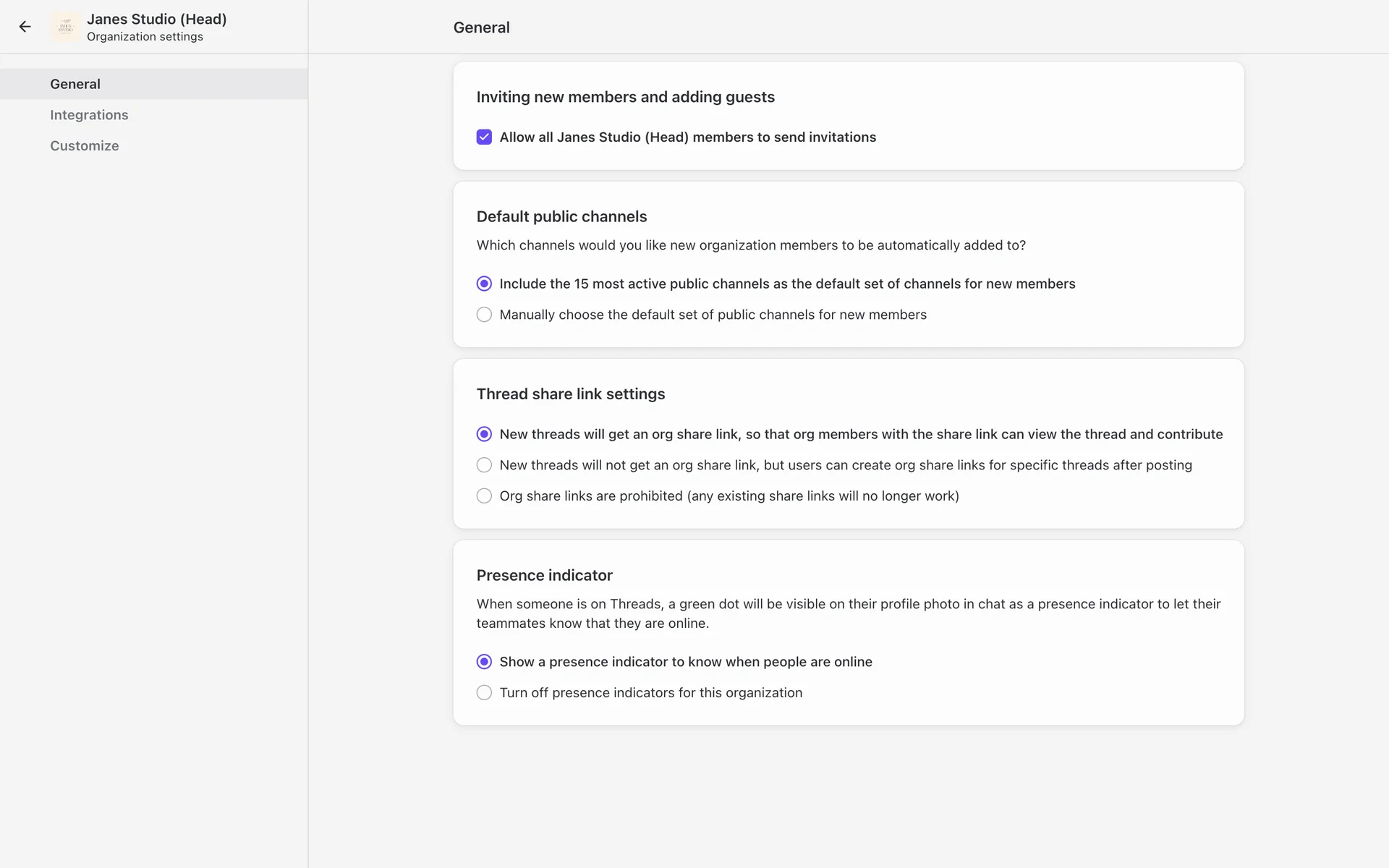
Task: Select new threads get an org share link
Action: point(484,434)
